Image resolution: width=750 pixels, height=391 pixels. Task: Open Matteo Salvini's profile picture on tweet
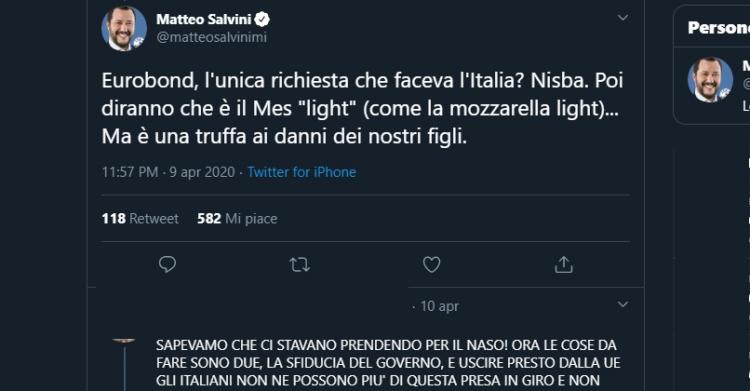(124, 29)
